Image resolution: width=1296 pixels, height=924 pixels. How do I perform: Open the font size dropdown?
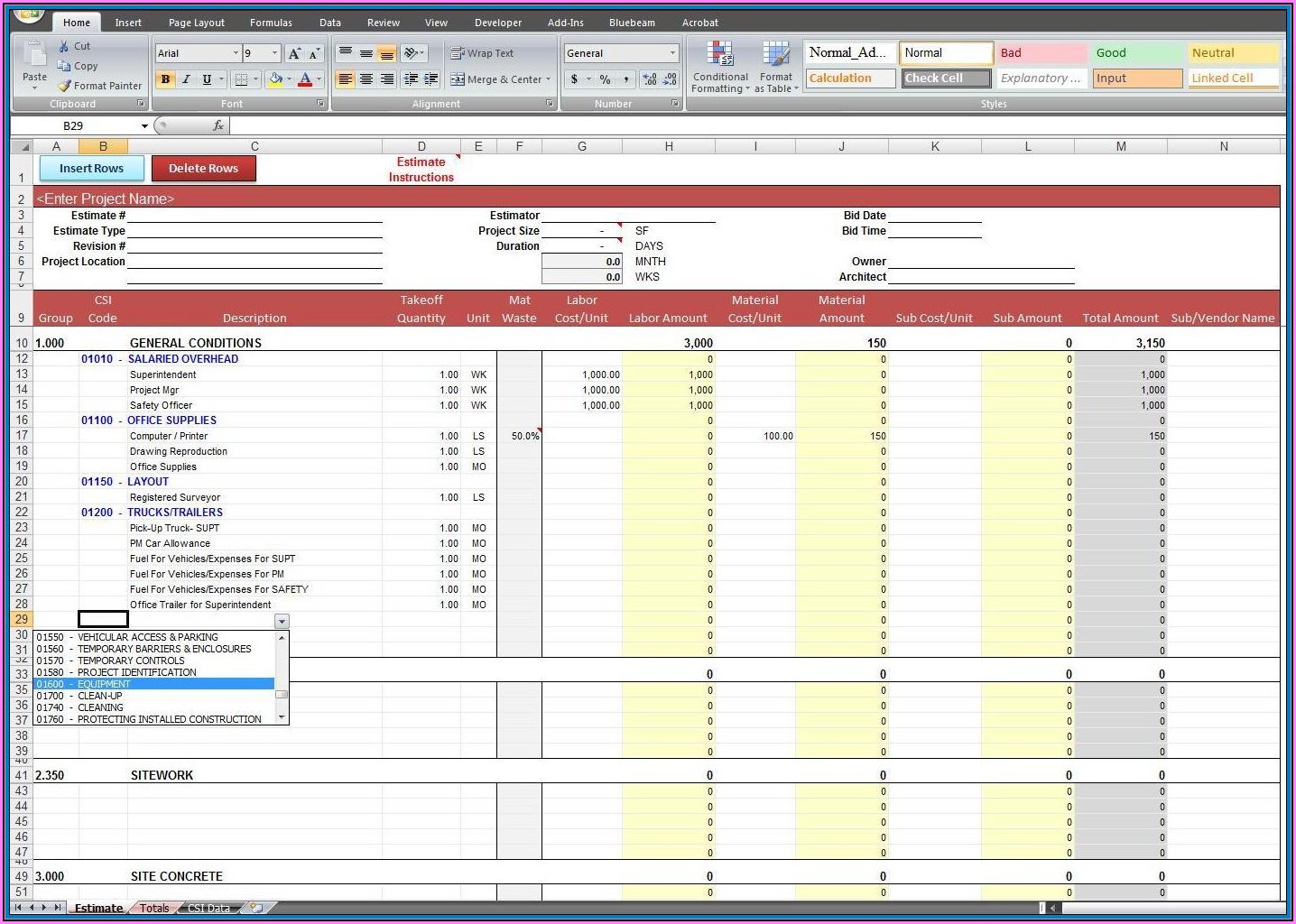(x=273, y=53)
